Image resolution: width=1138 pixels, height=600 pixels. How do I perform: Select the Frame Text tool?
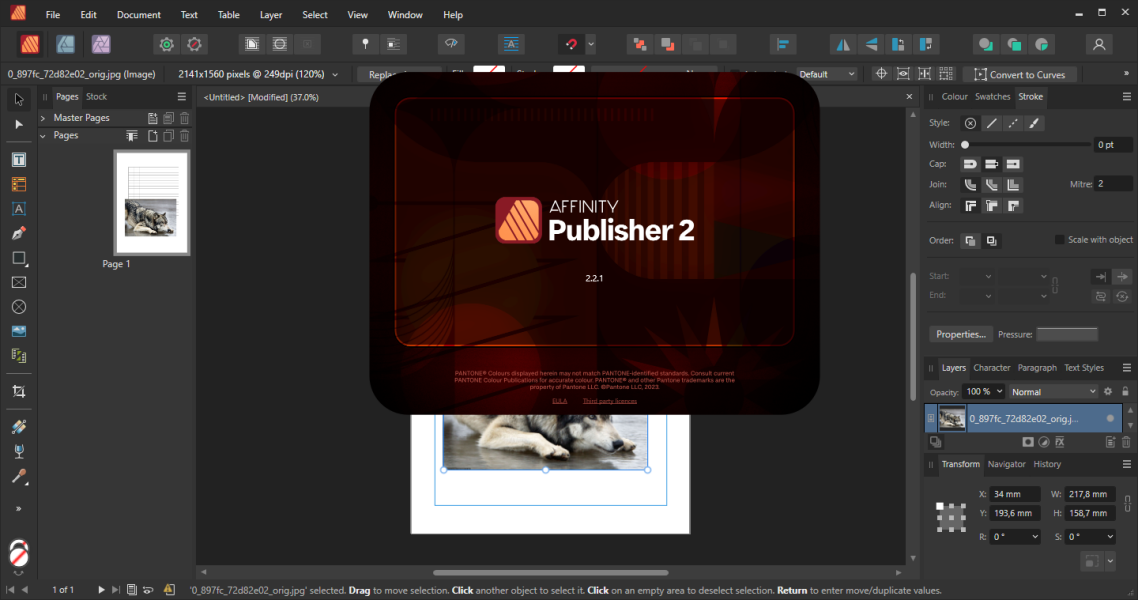(19, 160)
